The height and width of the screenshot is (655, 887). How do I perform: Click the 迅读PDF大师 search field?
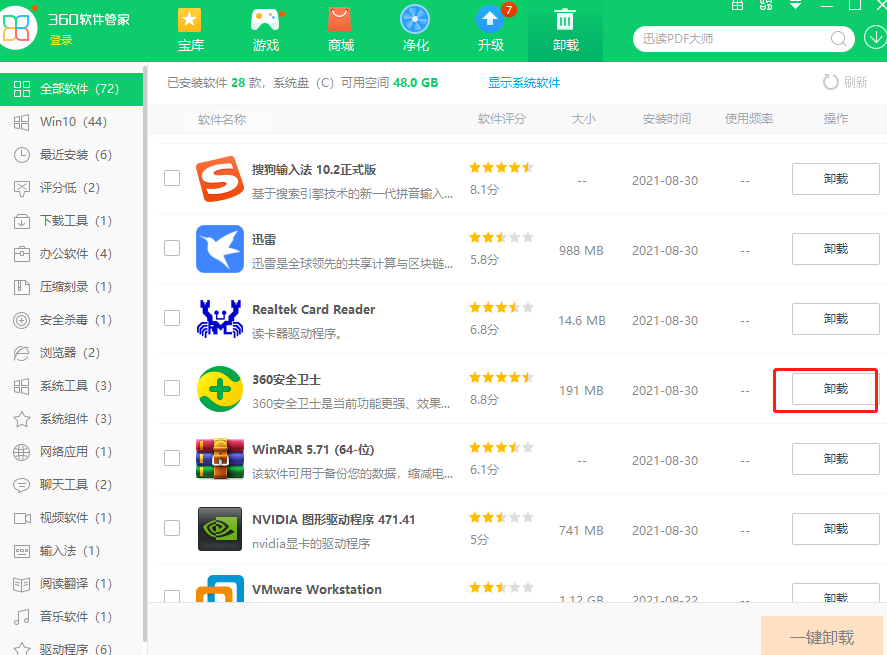pos(743,39)
